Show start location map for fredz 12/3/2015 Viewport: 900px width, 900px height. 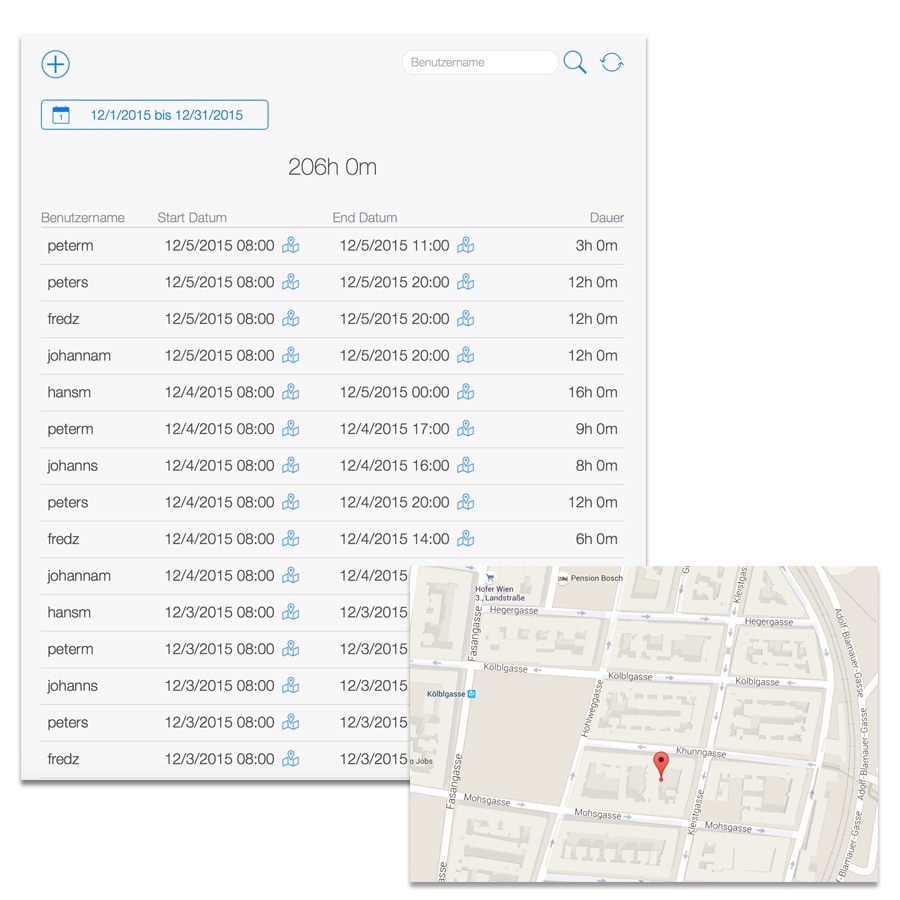coord(290,759)
